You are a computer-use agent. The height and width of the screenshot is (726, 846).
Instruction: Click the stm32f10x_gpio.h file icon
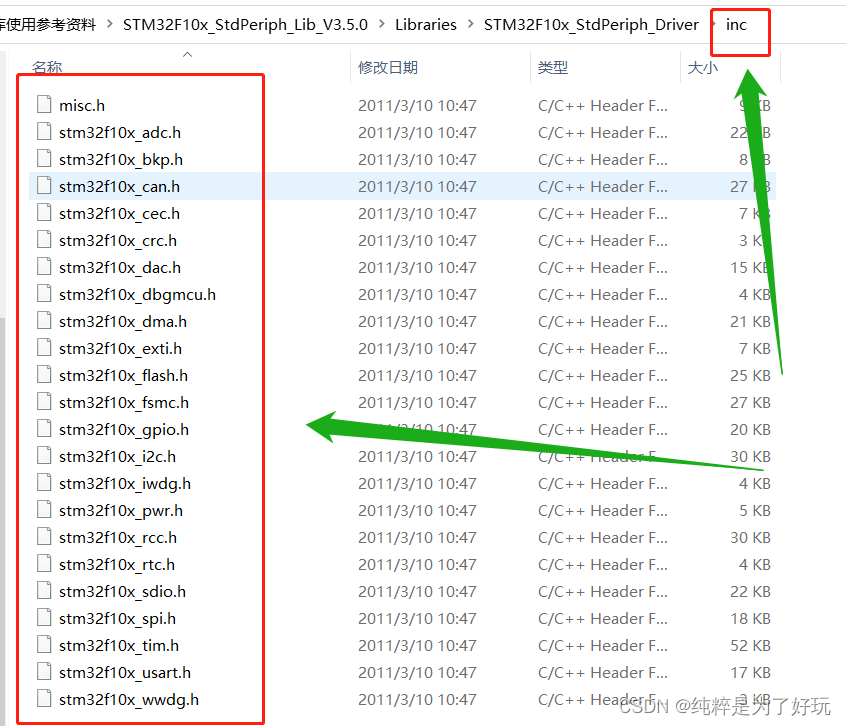(x=44, y=428)
